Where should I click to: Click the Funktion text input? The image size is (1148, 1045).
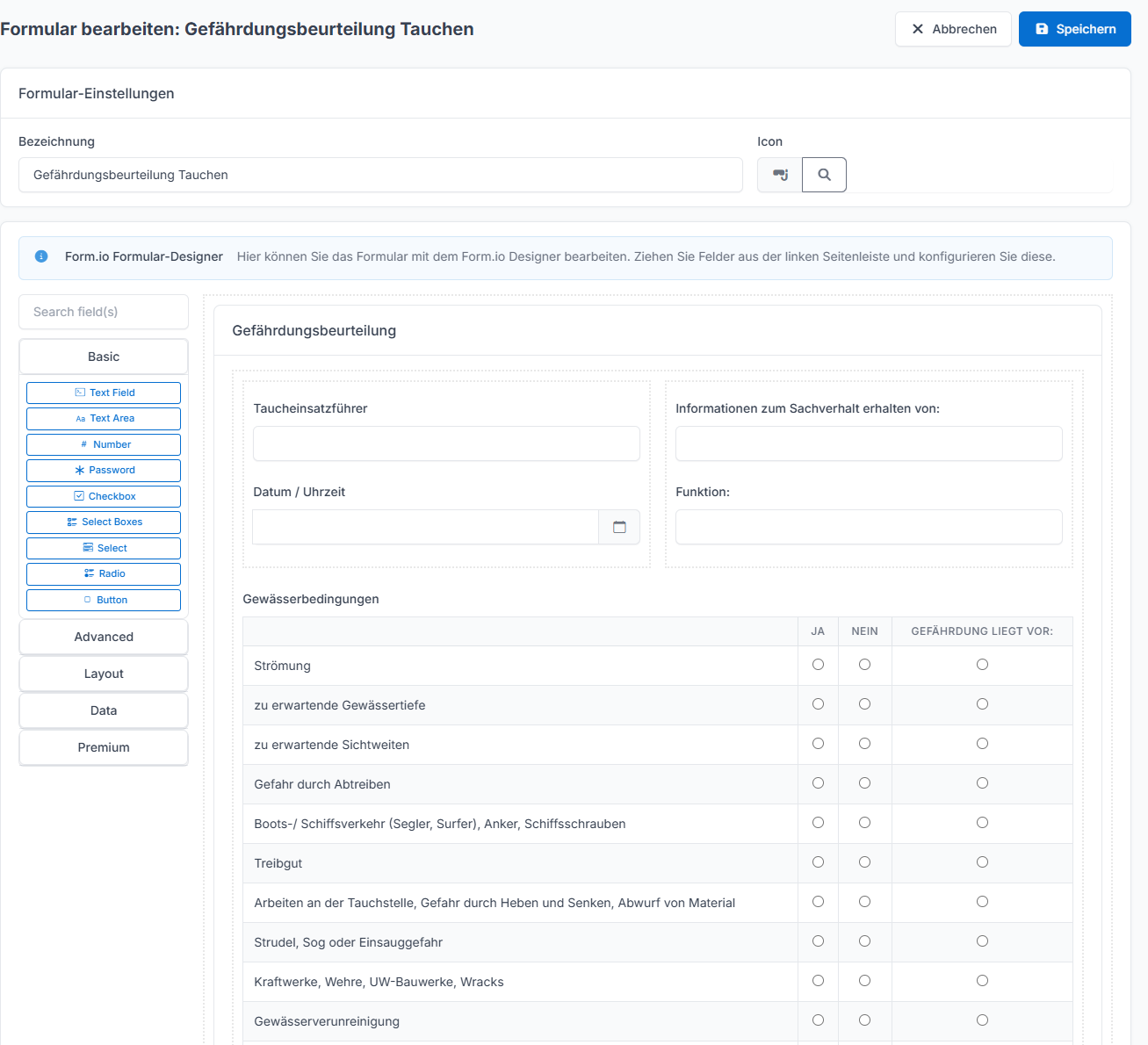869,527
